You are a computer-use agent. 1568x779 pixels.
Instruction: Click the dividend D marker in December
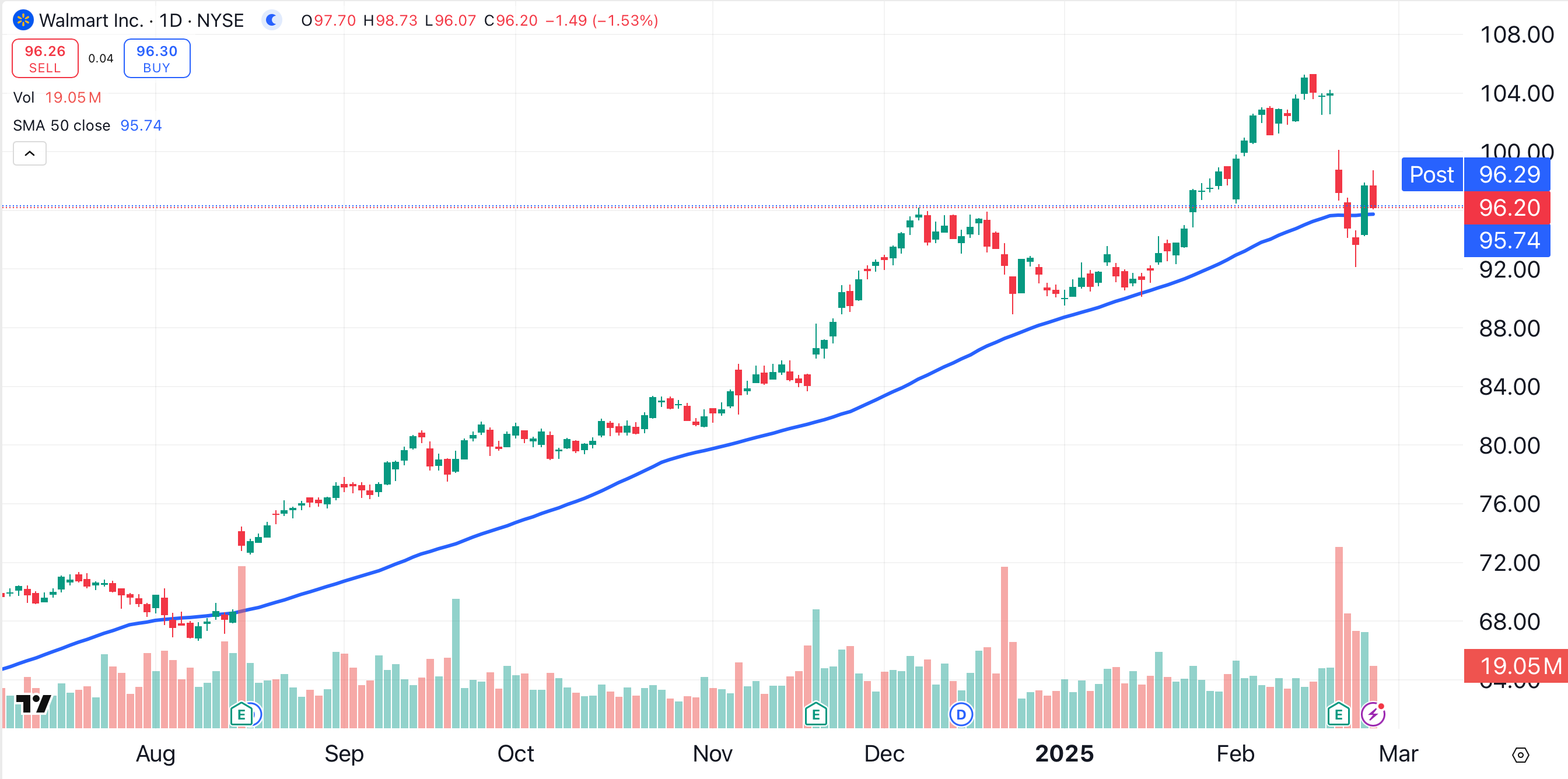point(961,714)
